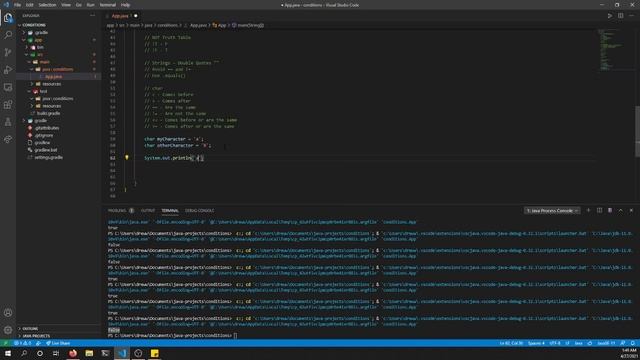Image resolution: width=640 pixels, height=360 pixels.
Task: Open Explorer panel More Actions ellipsis
Action: 93,16
